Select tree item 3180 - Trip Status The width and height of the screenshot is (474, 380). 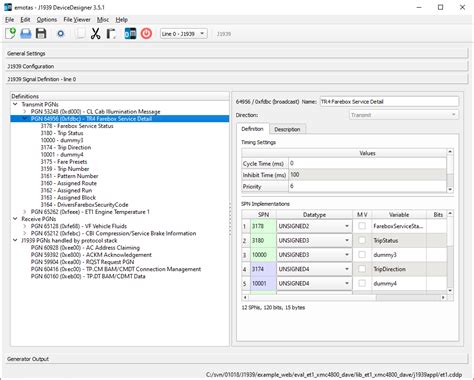point(62,133)
